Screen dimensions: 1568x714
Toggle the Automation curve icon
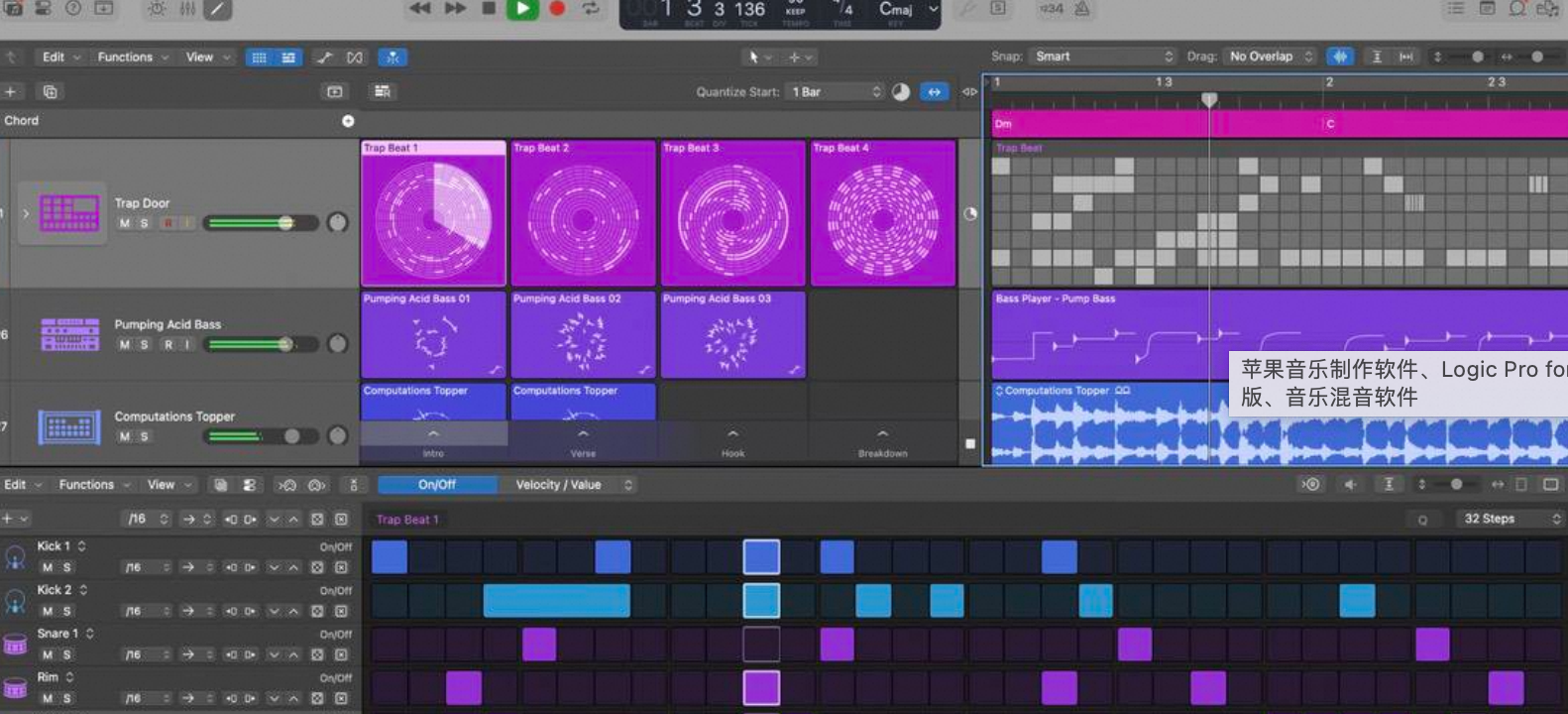(x=324, y=58)
